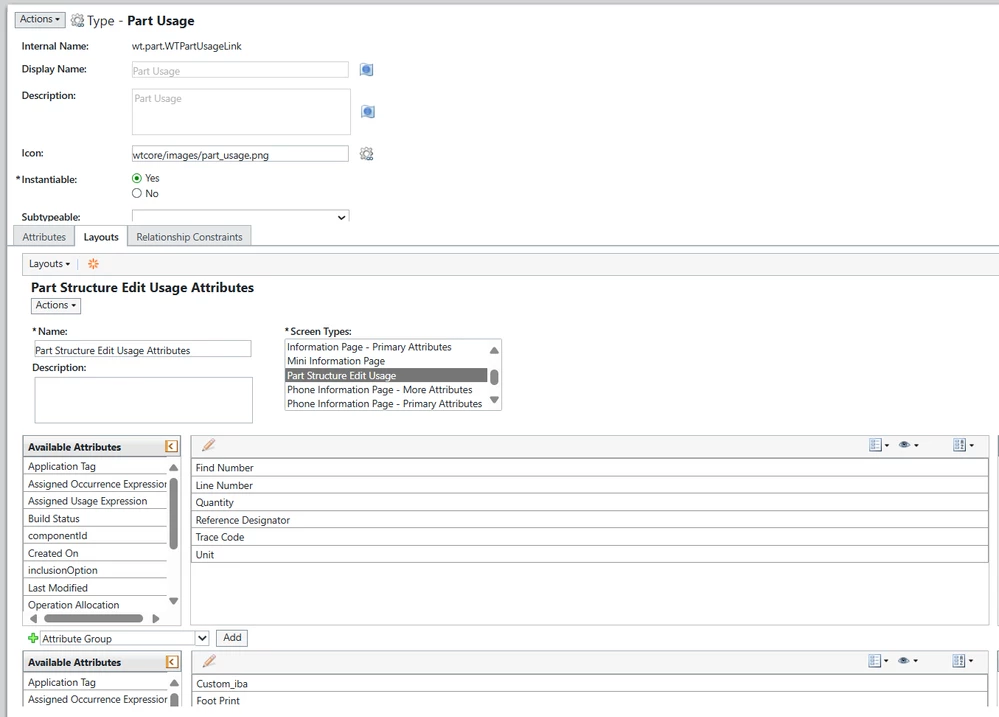The image size is (999, 717).
Task: Select the Trace Code layout row
Action: pyautogui.click(x=590, y=537)
